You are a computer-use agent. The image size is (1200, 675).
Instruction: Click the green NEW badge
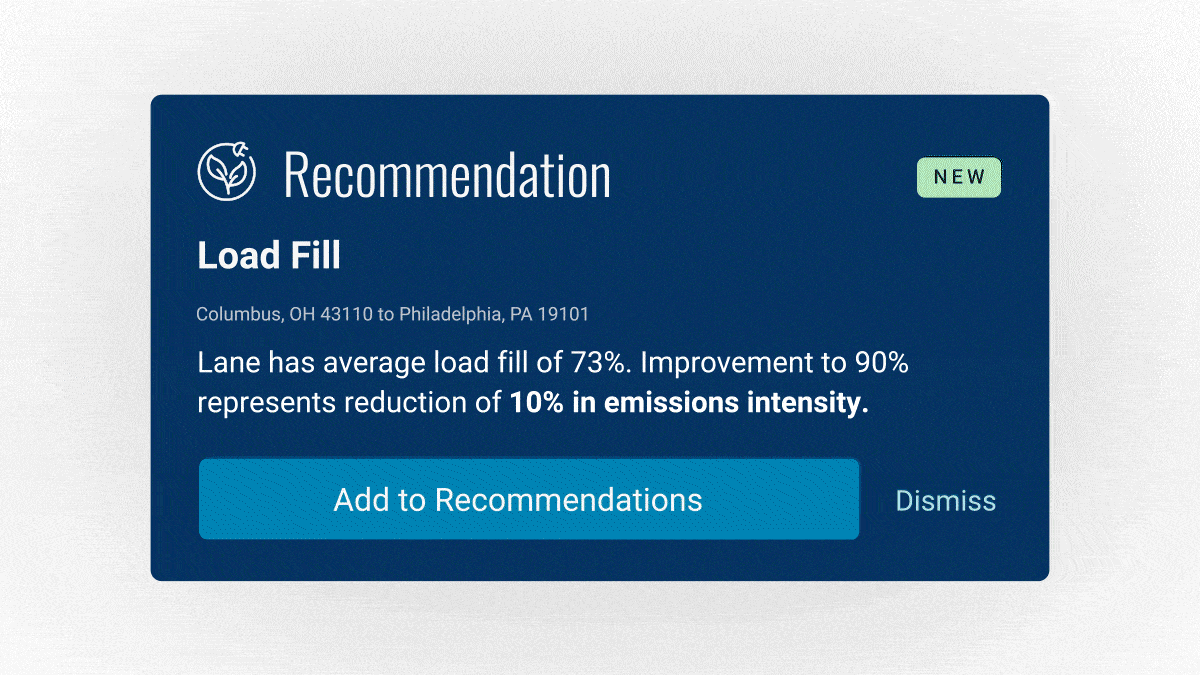[958, 177]
